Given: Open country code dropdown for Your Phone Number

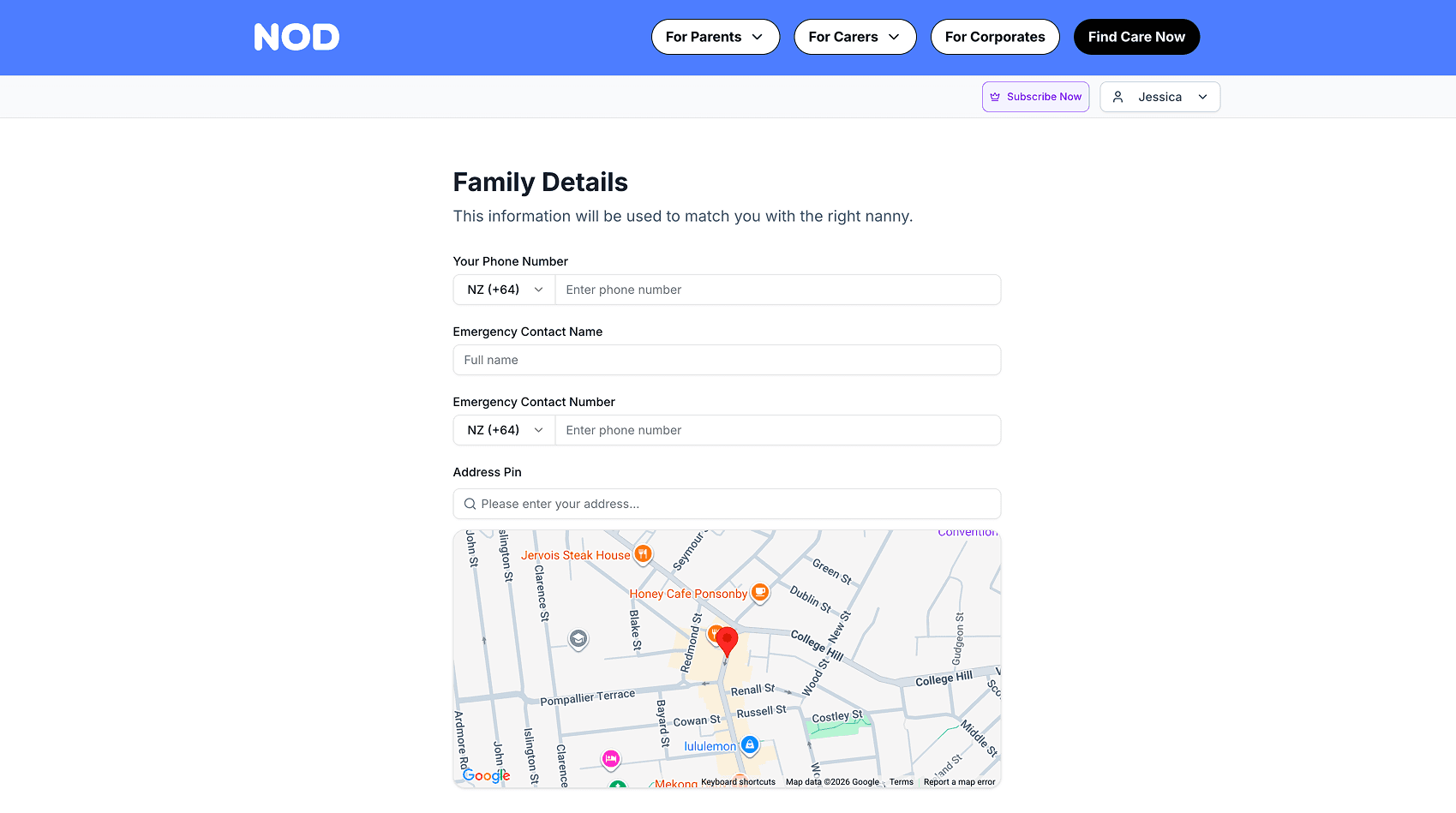Looking at the screenshot, I should 504,290.
